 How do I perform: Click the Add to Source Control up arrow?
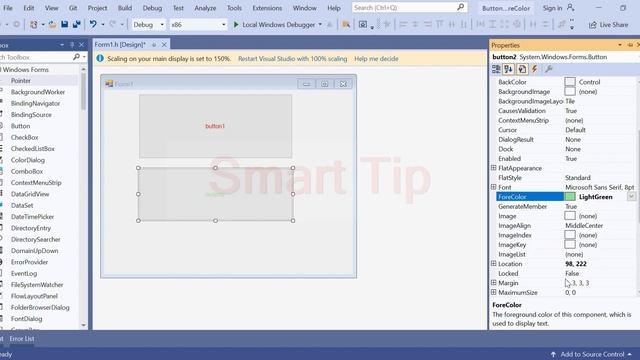pyautogui.click(x=553, y=354)
